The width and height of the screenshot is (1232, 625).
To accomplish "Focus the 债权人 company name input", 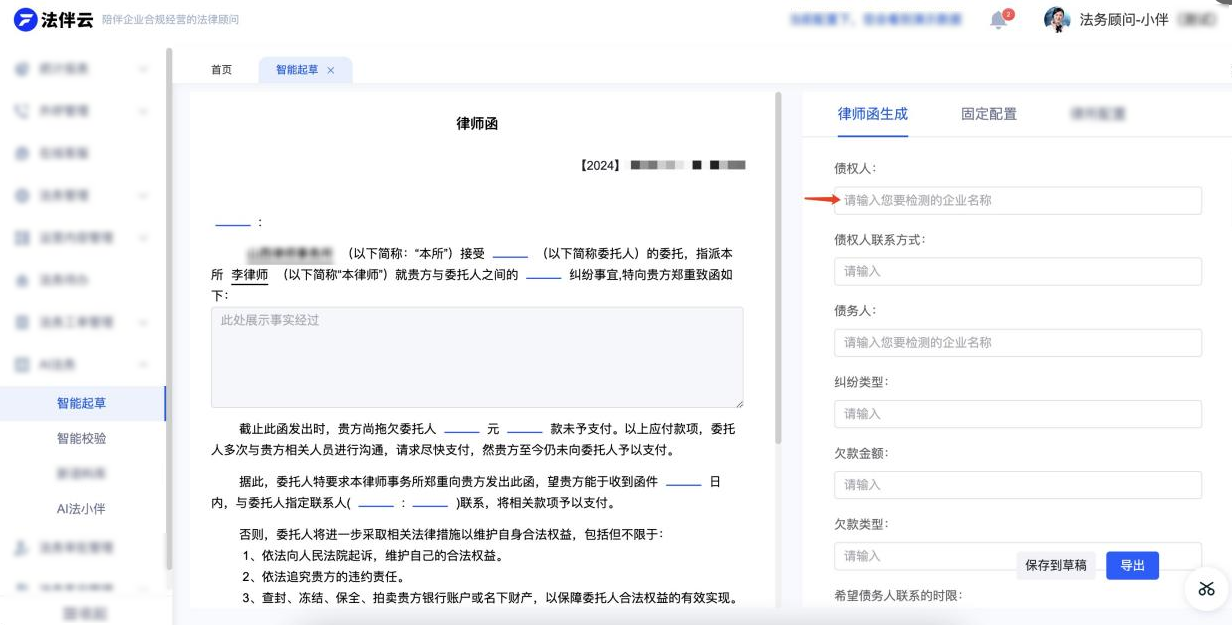I will click(x=1017, y=200).
